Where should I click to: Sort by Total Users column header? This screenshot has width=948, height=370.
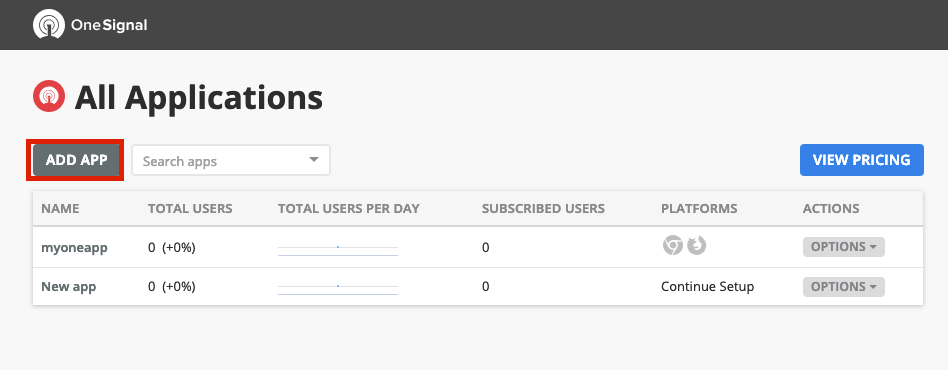[190, 209]
